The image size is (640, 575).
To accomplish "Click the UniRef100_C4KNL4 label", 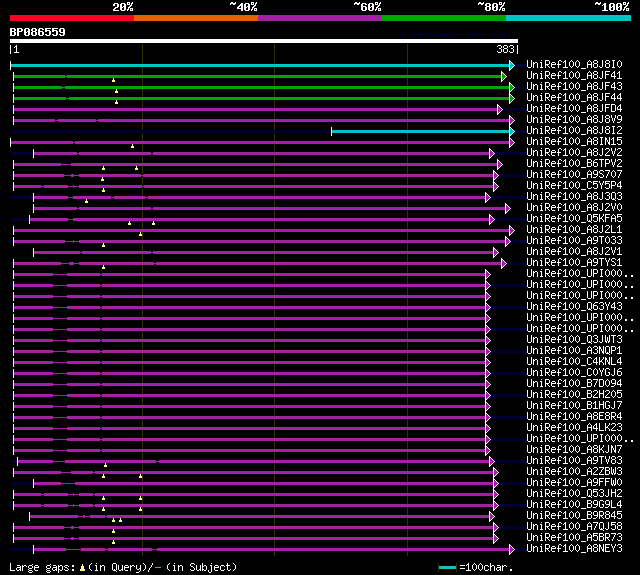I will point(574,362).
